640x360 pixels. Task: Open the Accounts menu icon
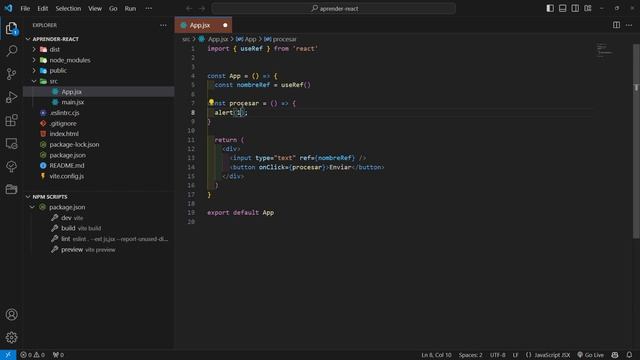click(11, 314)
